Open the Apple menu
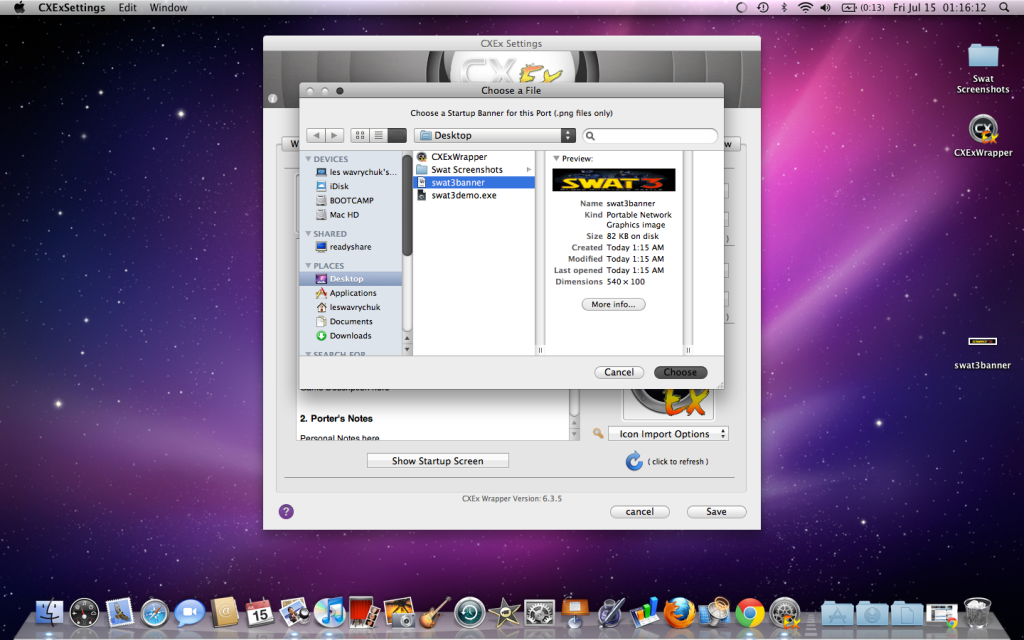1024x640 pixels. click(x=19, y=8)
